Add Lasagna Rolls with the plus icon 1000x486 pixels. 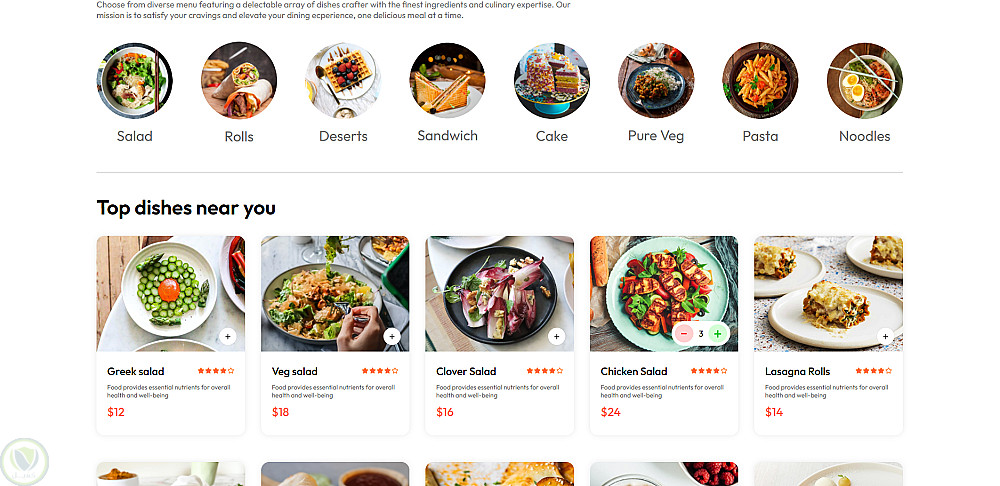(x=885, y=336)
